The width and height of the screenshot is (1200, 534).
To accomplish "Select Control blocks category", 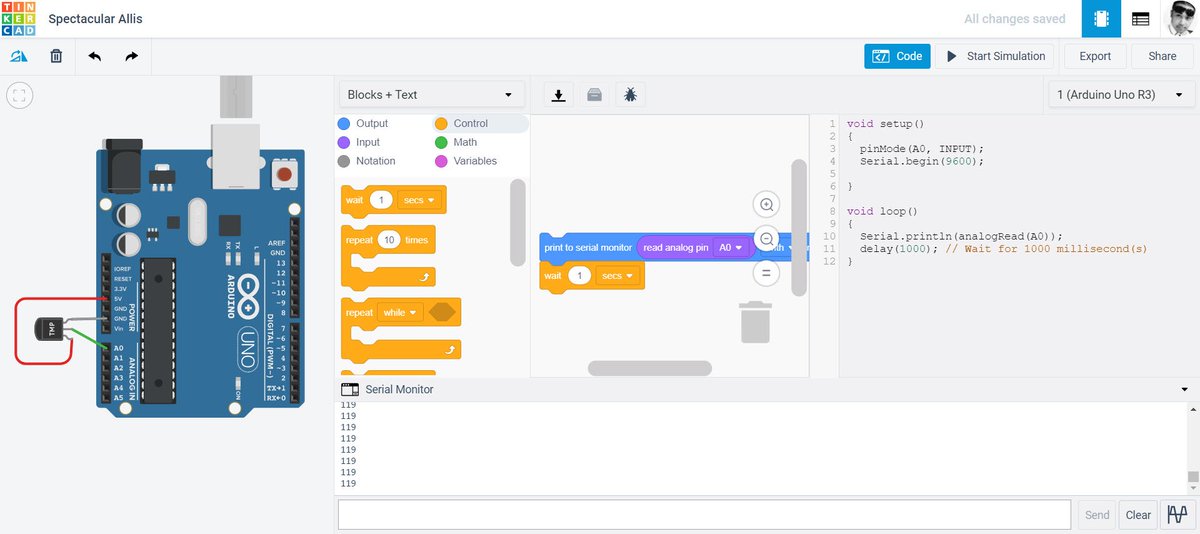I will [x=462, y=124].
